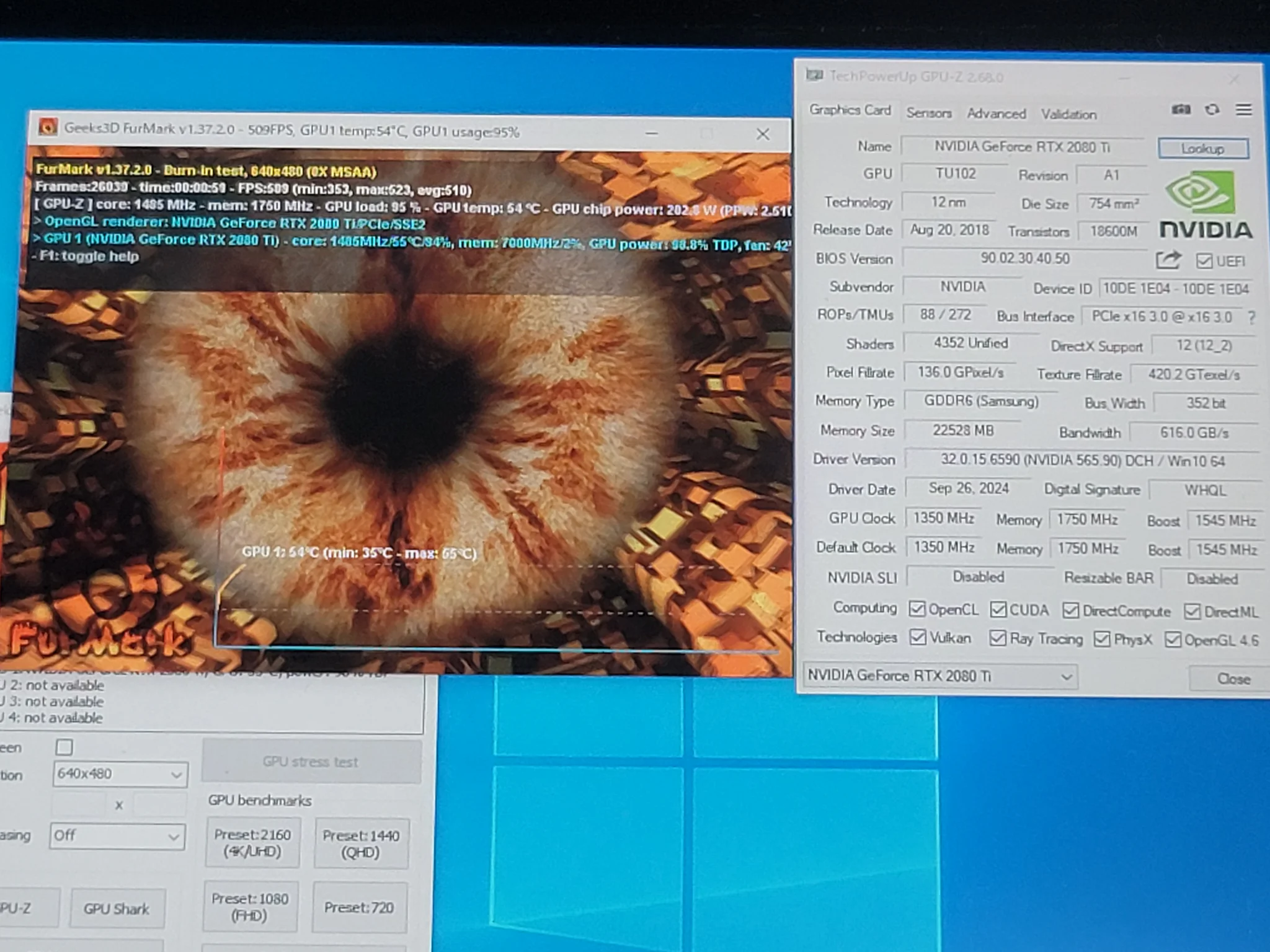Click the Bus Width value 352 bit
1270x952 pixels.
[1206, 403]
